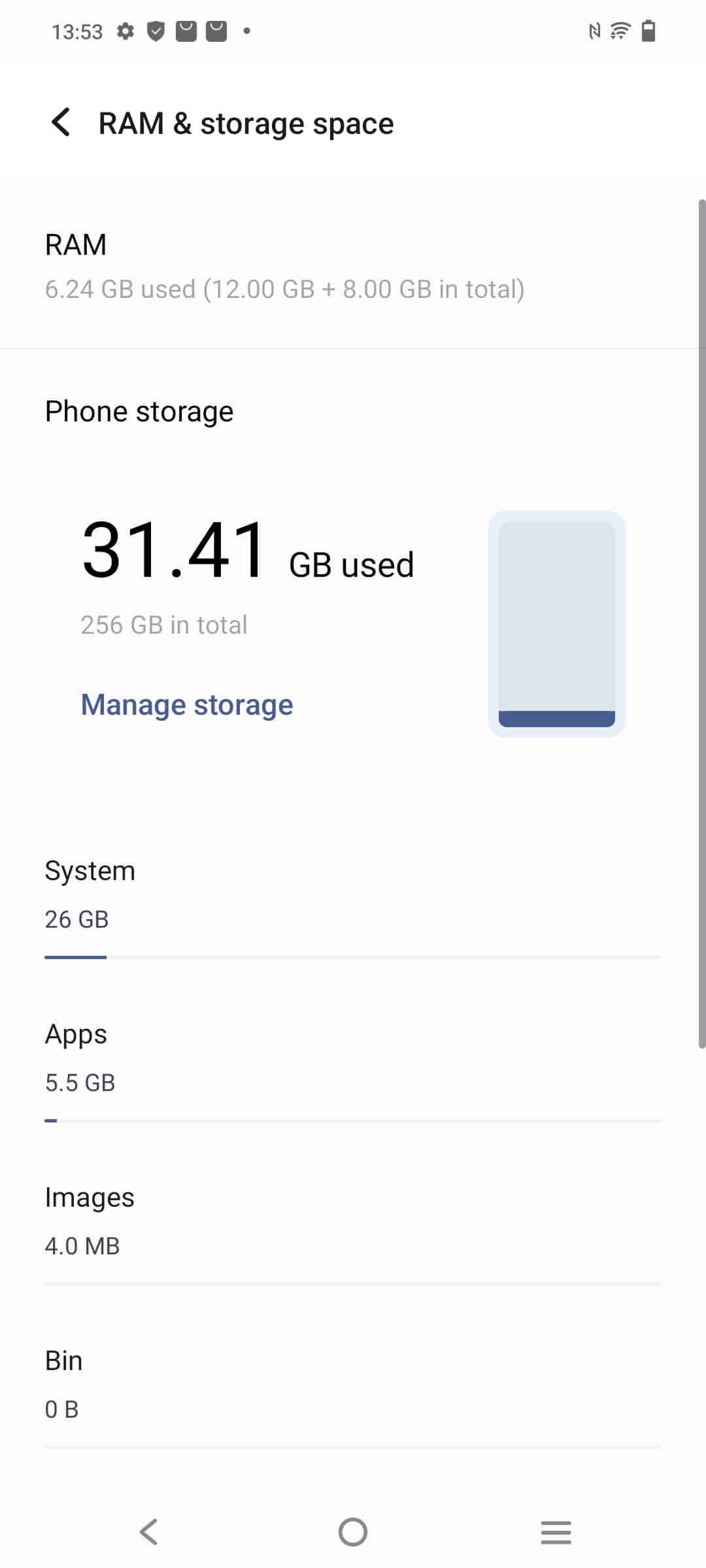Tap the back arrow beside the page title
The width and height of the screenshot is (706, 1568).
pos(61,122)
